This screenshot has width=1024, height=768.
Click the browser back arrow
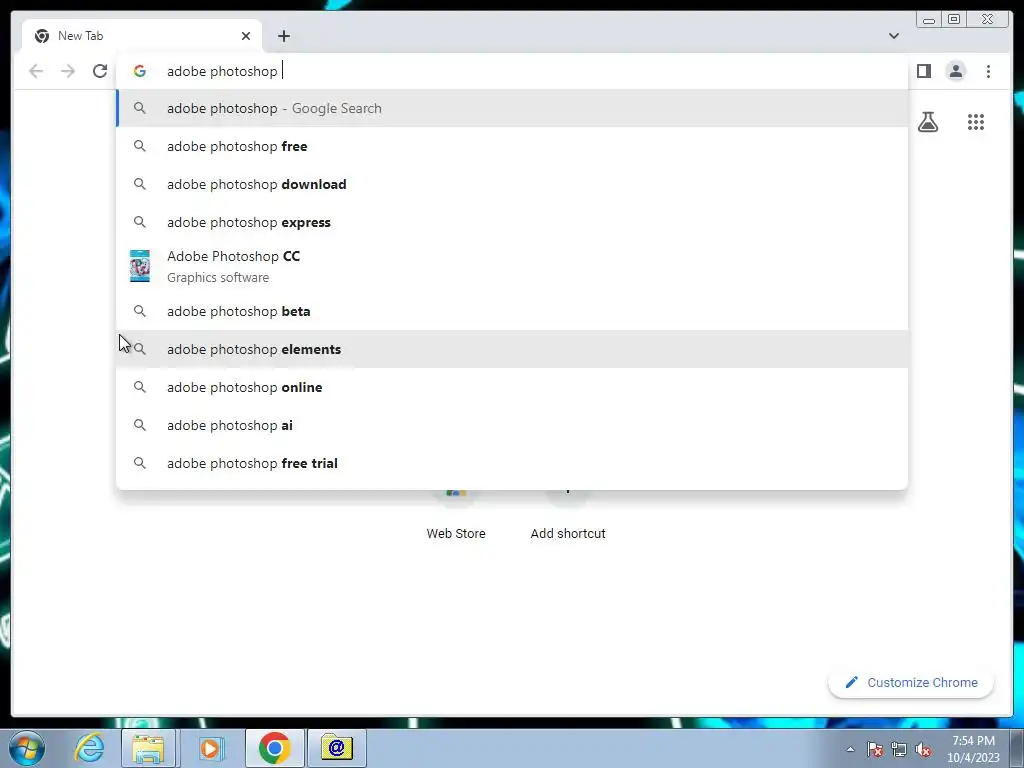[36, 71]
